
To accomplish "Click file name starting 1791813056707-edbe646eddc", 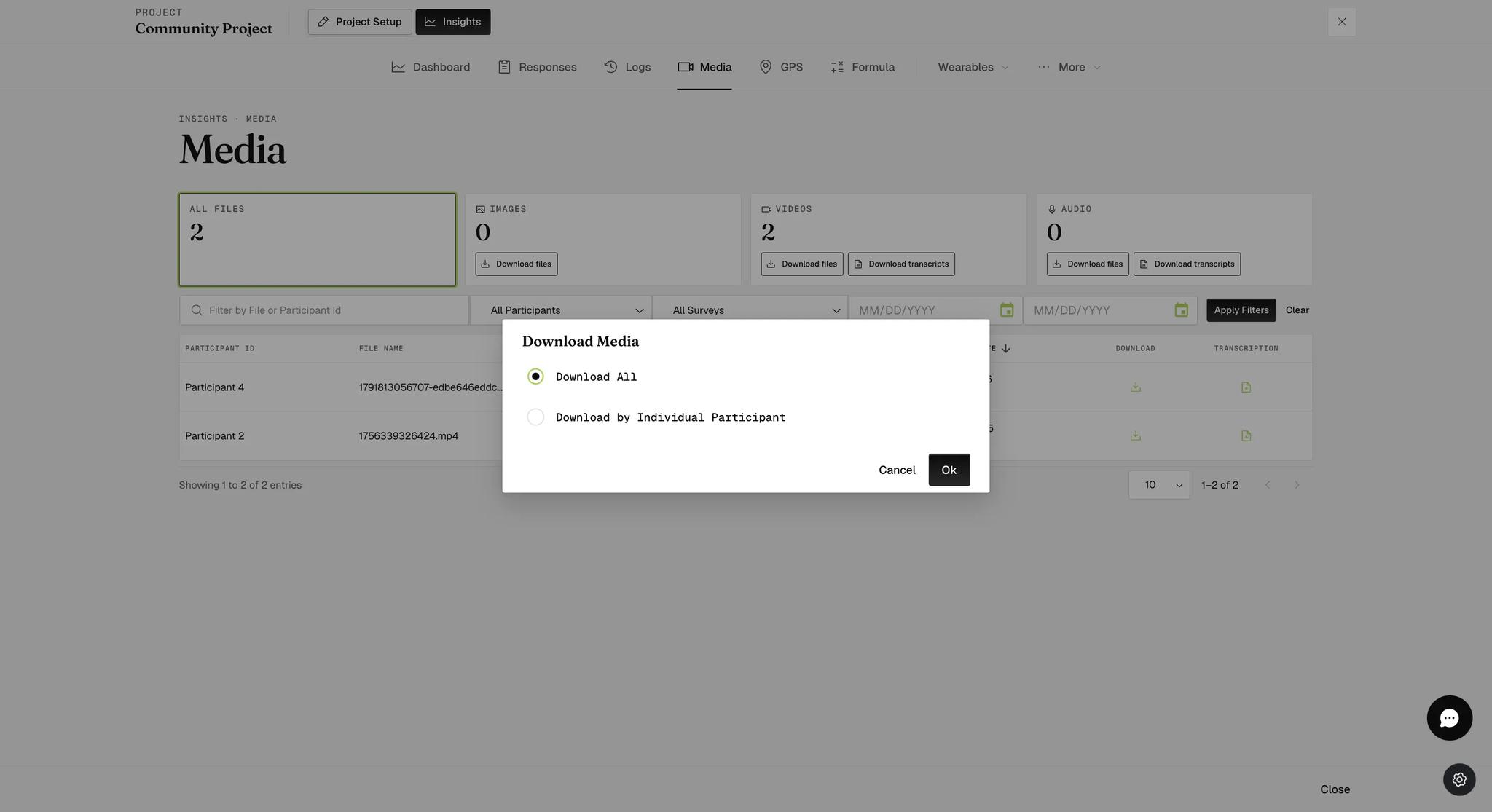I will [430, 387].
